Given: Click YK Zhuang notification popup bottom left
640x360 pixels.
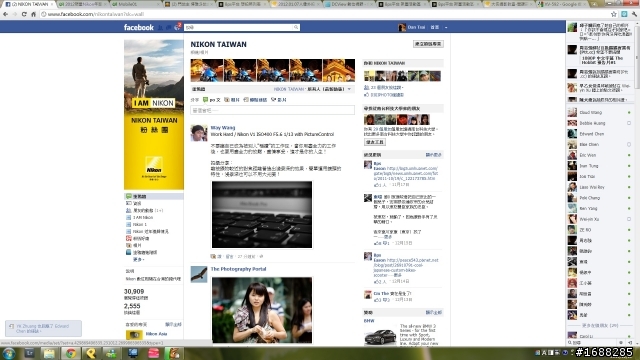Looking at the screenshot, I should click(43, 329).
